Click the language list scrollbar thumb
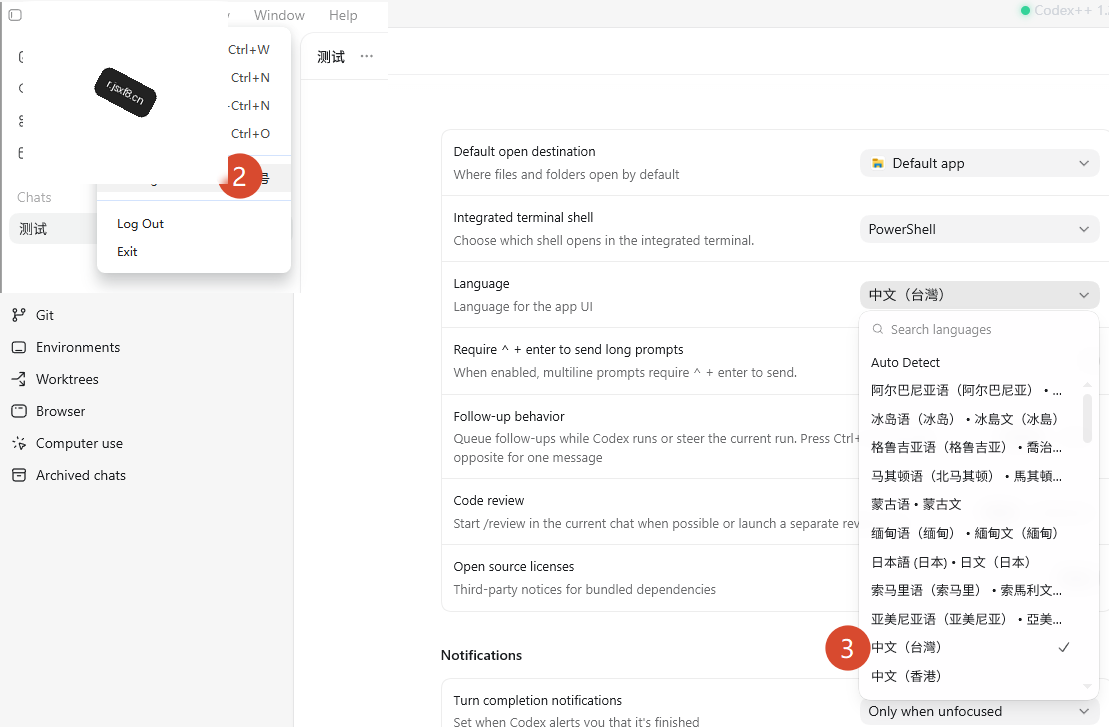Screen dimensions: 1109x727 pyautogui.click(x=1088, y=419)
